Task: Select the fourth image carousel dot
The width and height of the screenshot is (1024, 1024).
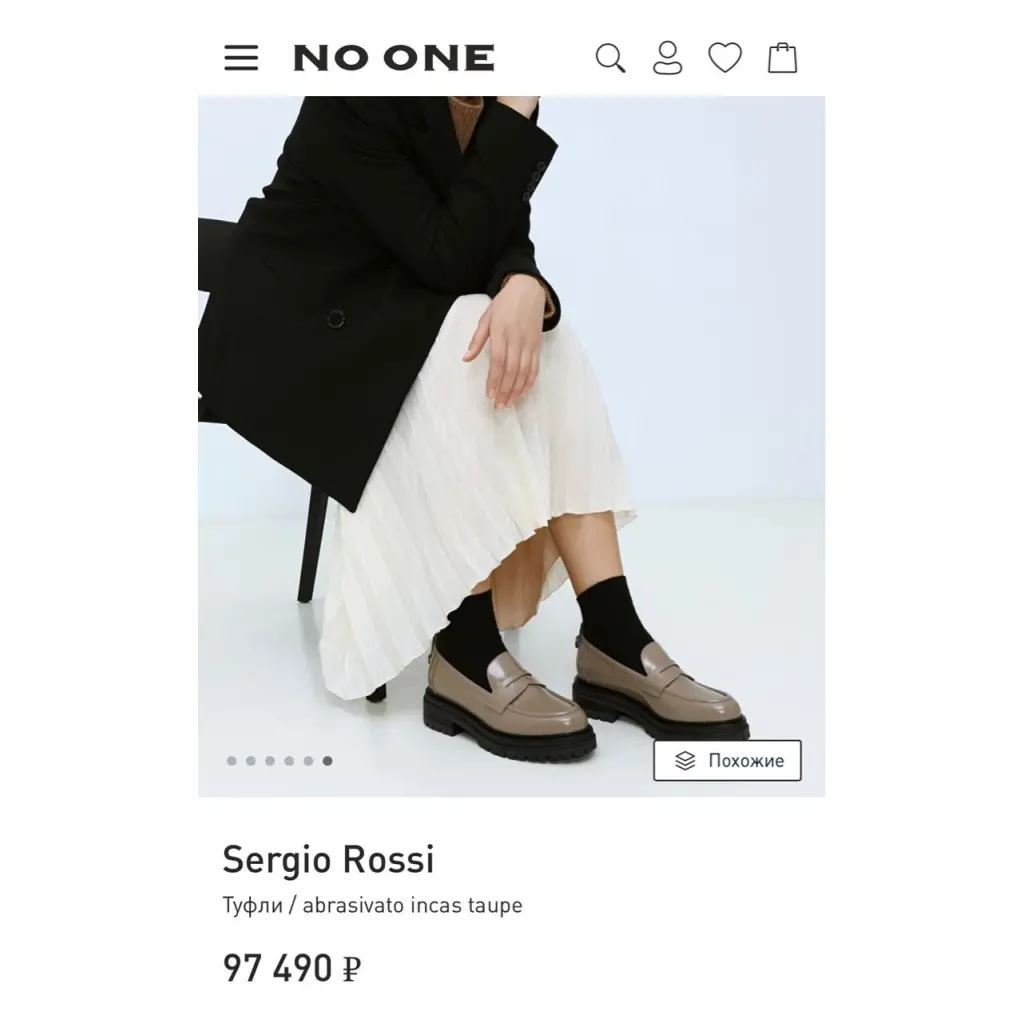Action: tap(289, 761)
